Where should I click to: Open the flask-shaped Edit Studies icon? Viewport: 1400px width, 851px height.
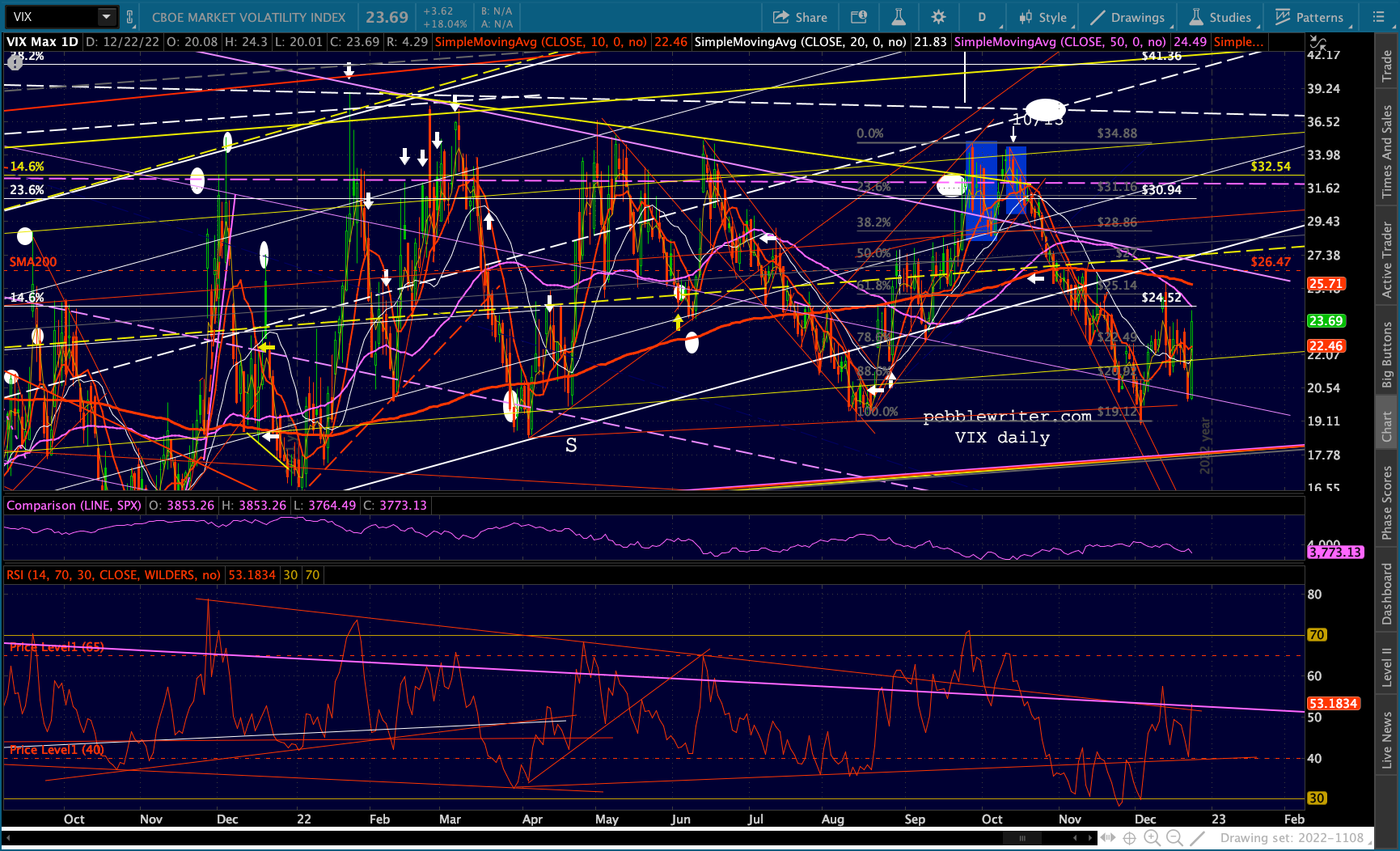point(899,17)
